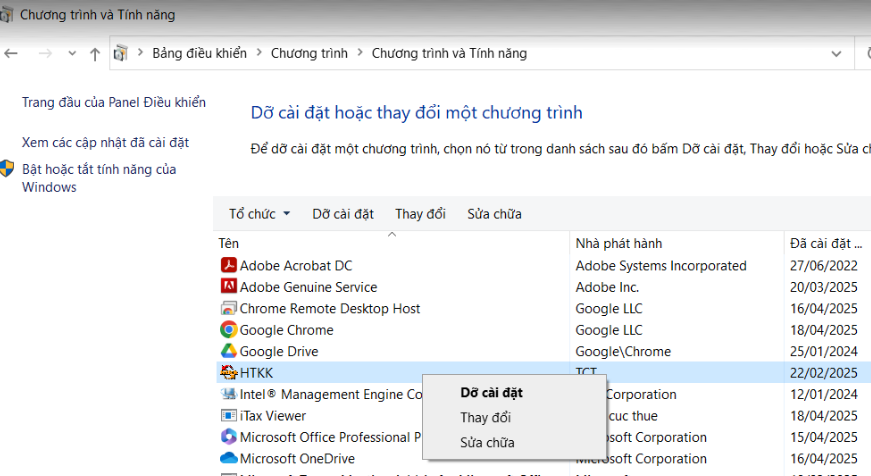Click the Microsoft OneDrive cloud icon
This screenshot has width=871, height=476.
(228, 458)
